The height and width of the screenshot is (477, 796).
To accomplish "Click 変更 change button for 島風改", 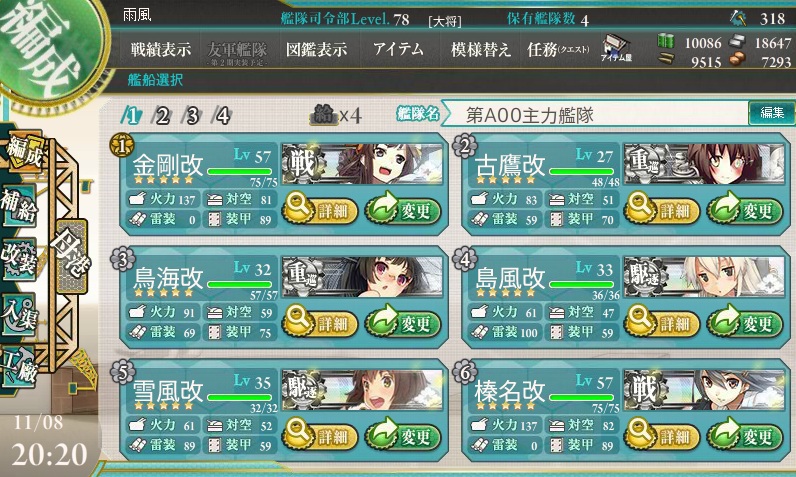I will click(745, 322).
